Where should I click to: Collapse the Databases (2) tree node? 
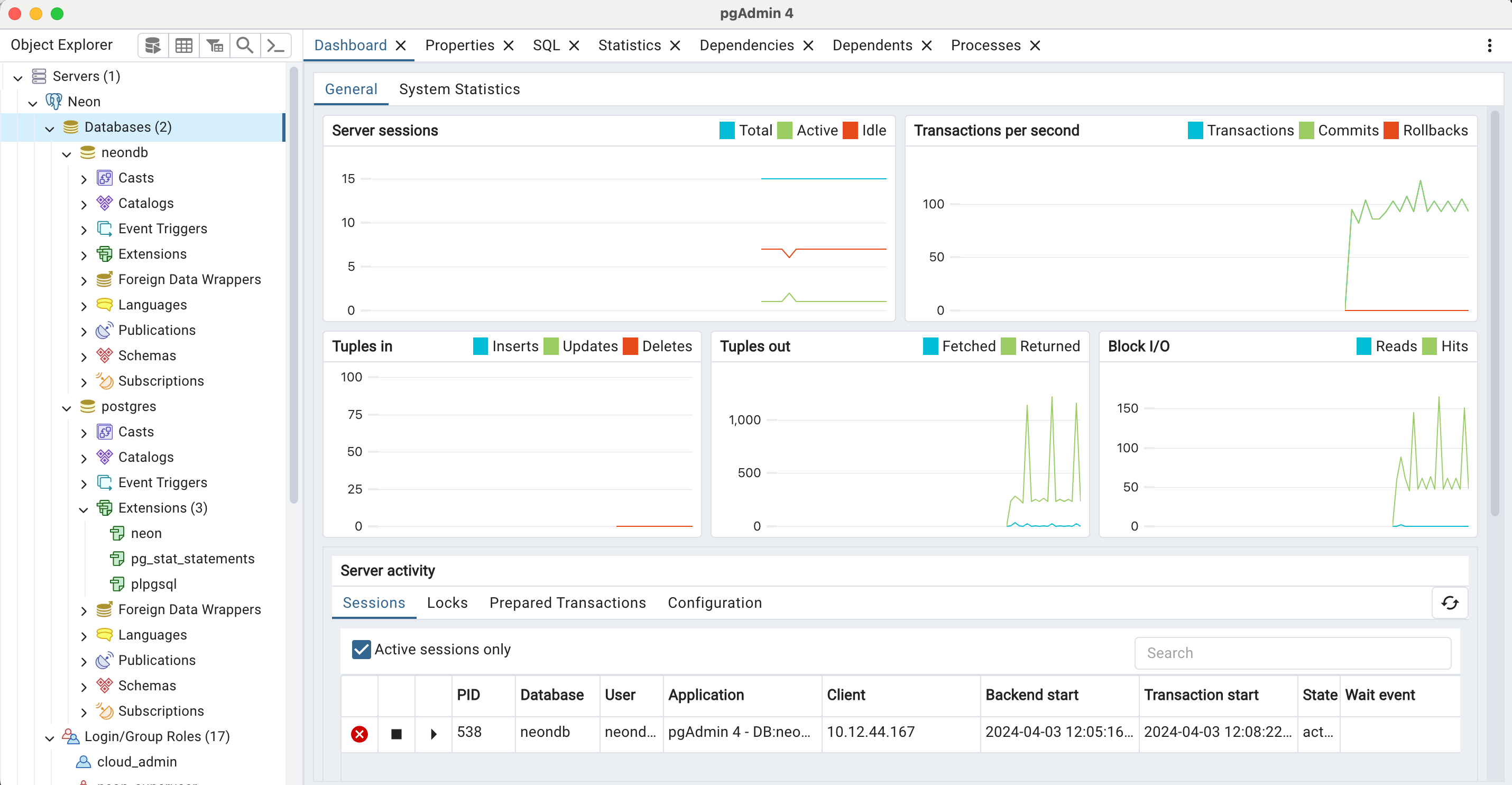pos(50,127)
